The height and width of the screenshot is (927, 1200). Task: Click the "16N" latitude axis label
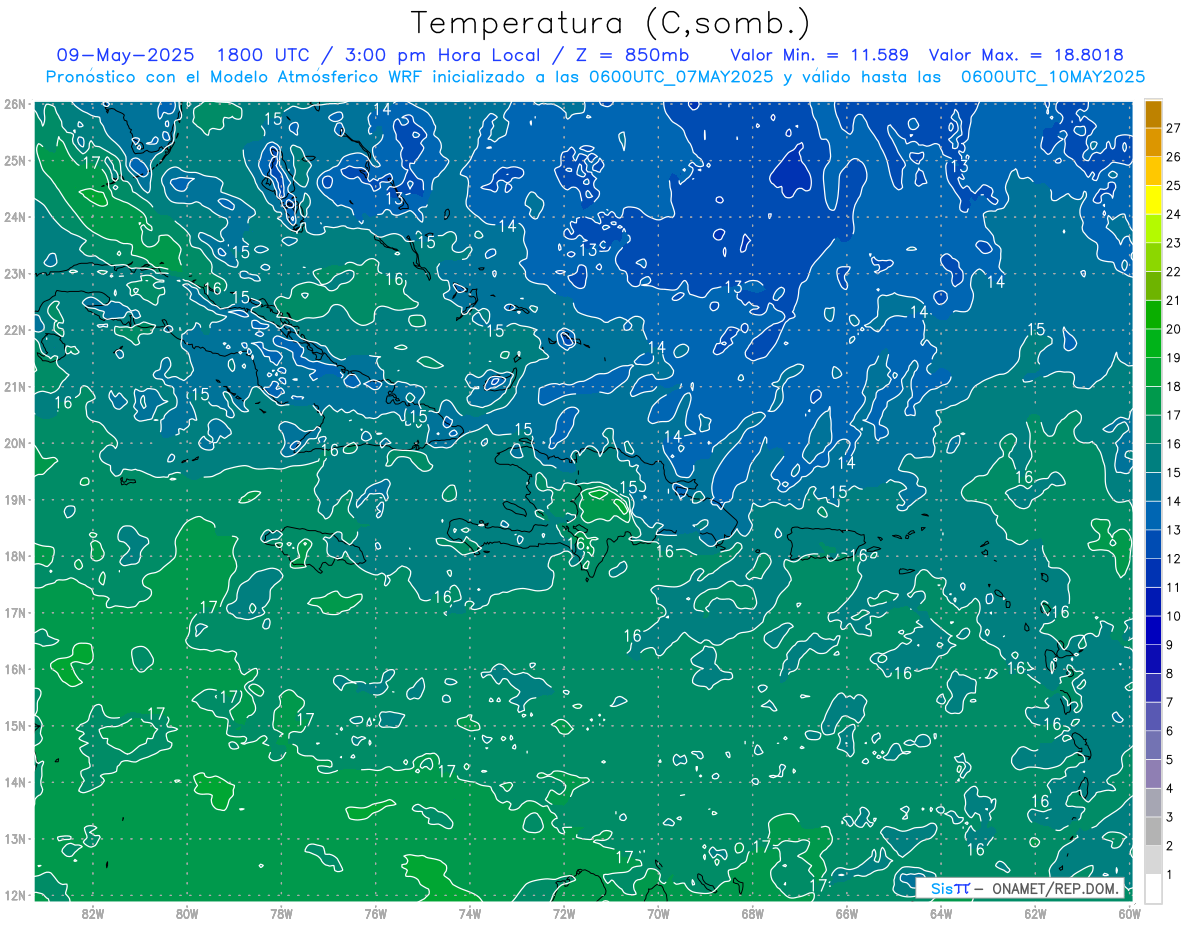(15, 669)
